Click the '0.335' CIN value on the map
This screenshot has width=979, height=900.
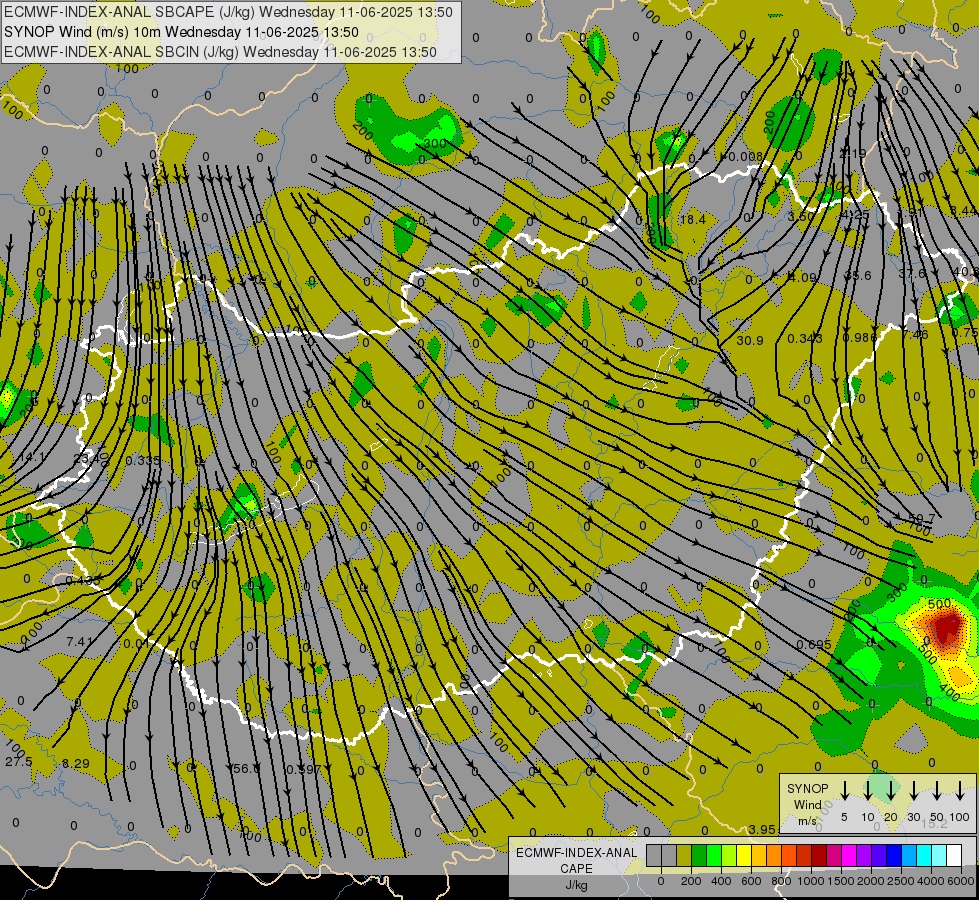142,461
